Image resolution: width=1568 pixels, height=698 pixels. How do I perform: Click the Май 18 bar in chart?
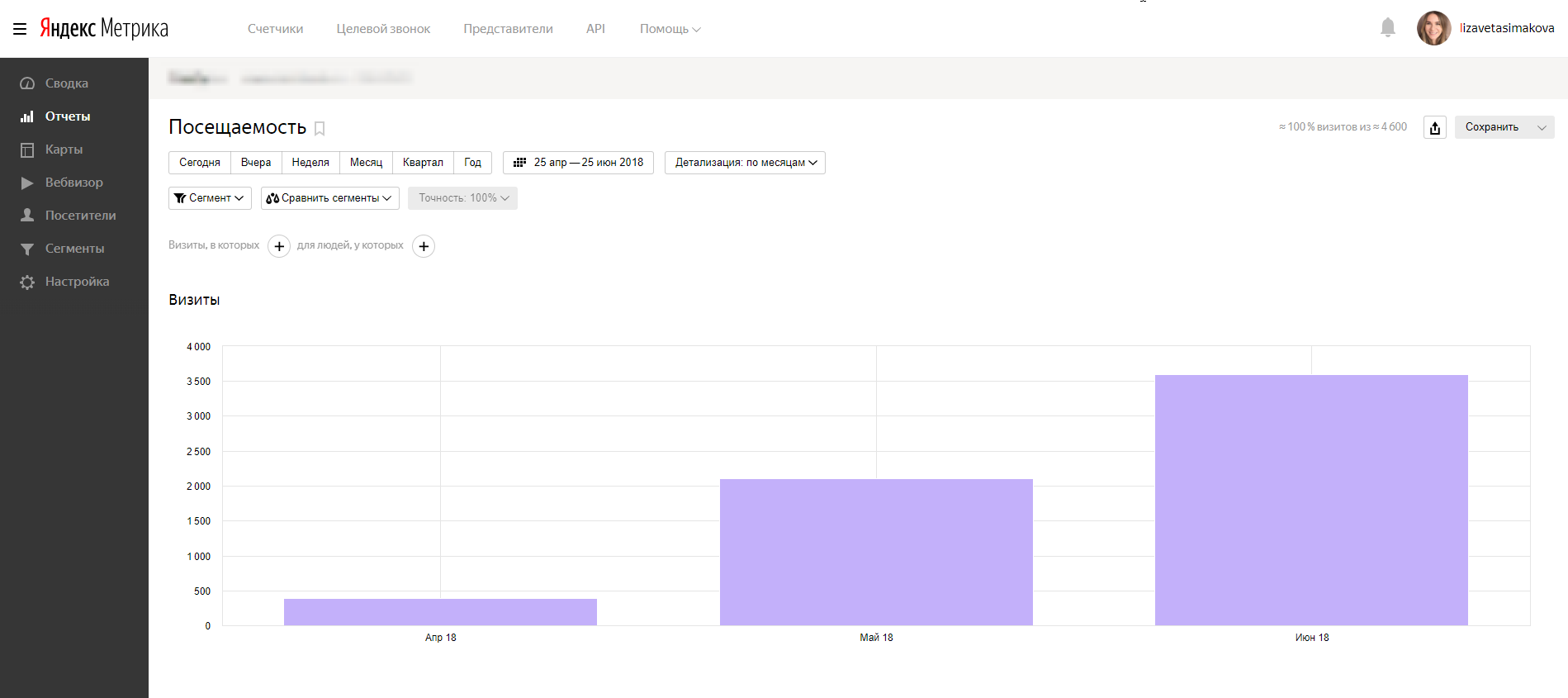(876, 552)
